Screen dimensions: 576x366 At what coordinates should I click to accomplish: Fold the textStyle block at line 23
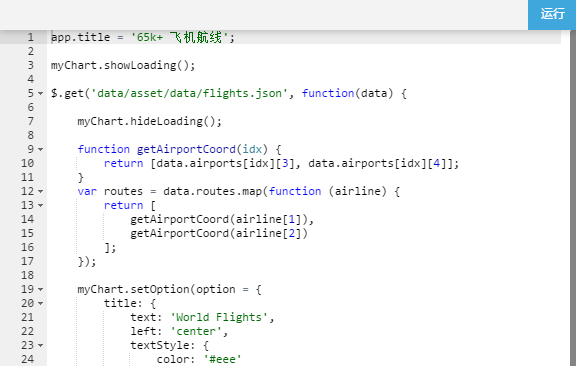[40, 345]
